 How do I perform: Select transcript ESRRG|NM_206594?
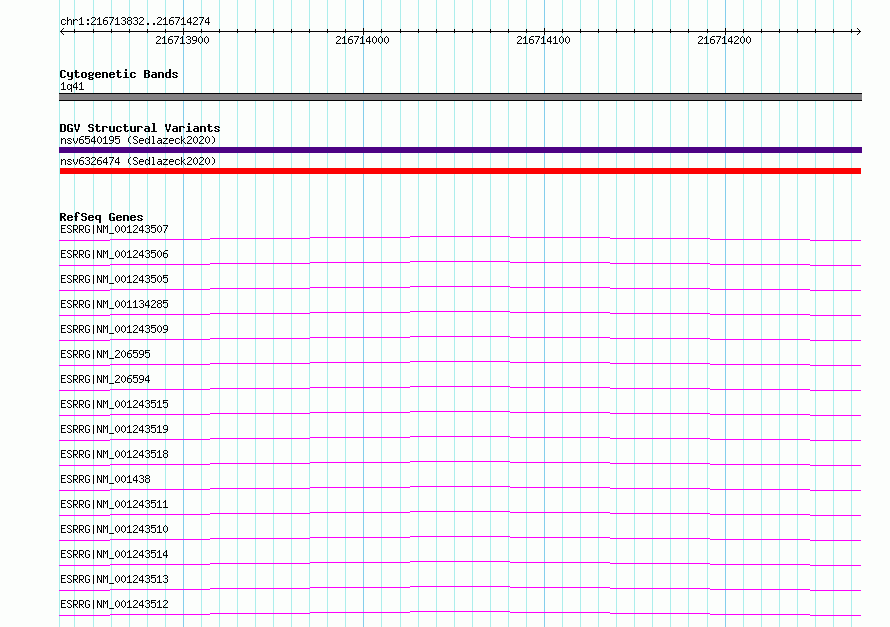[x=105, y=379]
